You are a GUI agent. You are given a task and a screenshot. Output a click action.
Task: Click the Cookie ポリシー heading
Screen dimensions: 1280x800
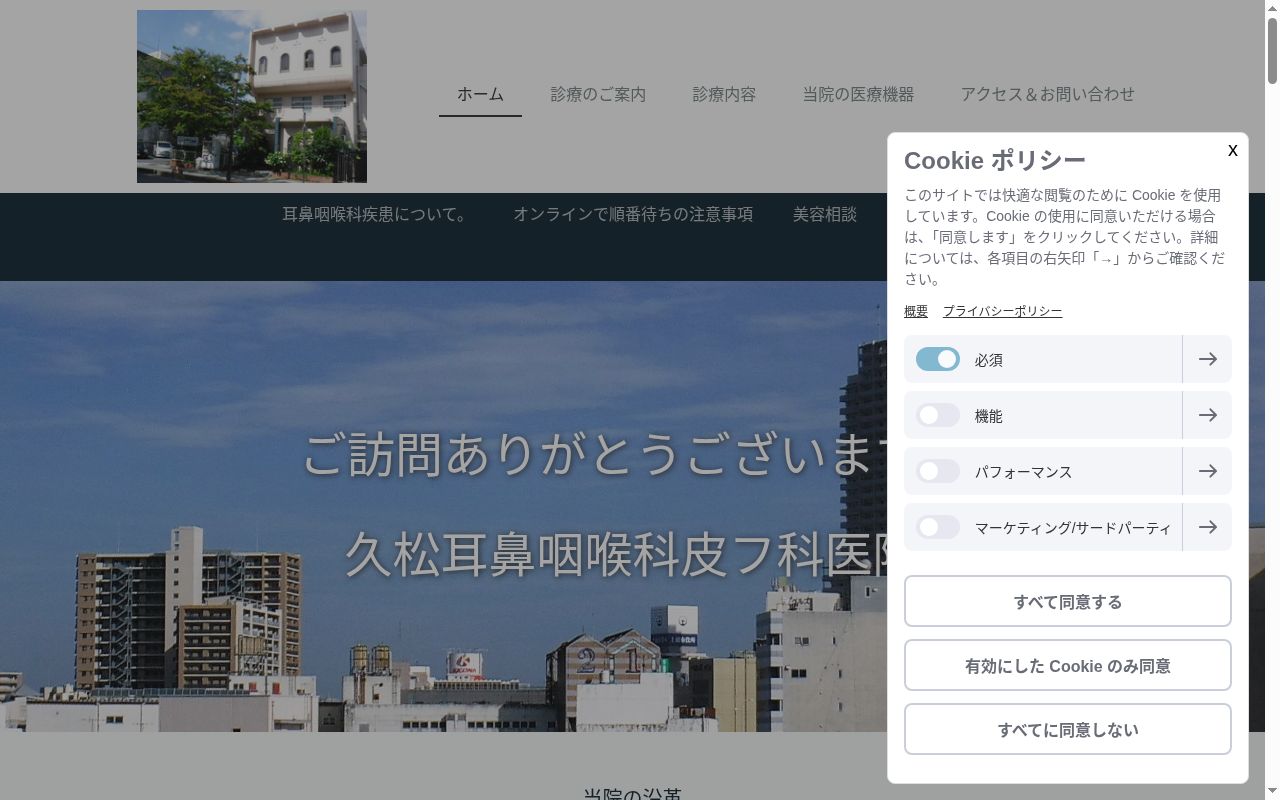click(x=994, y=160)
